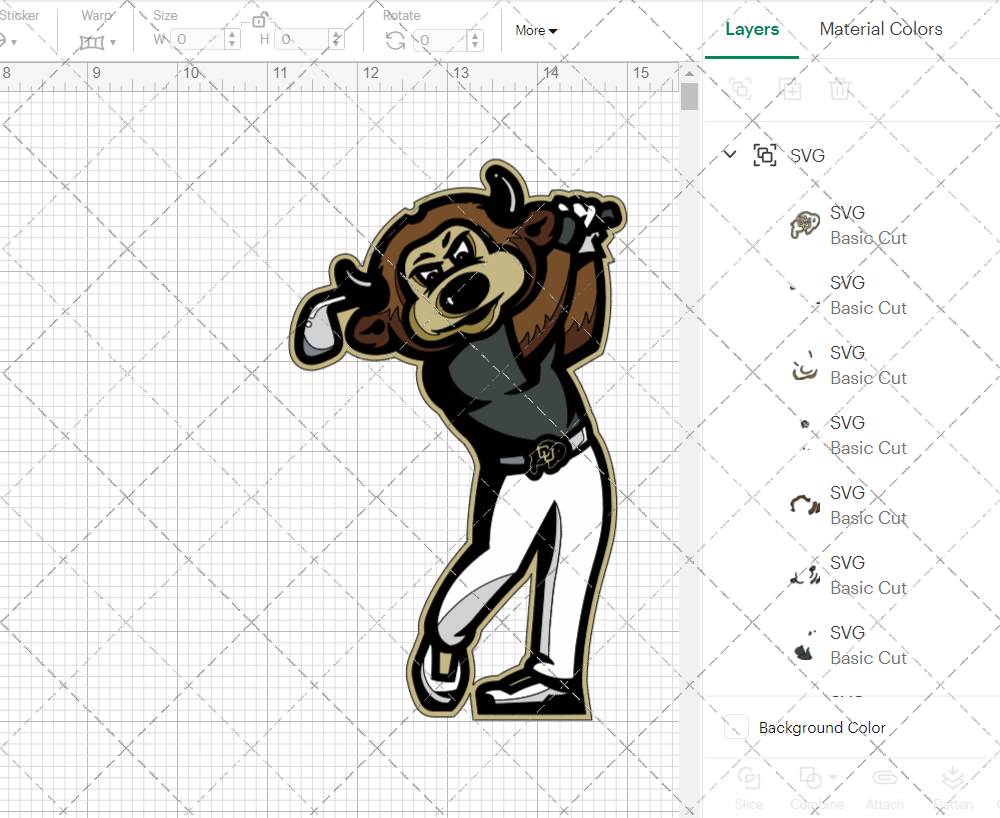Click the Background Color swatch
This screenshot has height=818, width=1000.
(736, 727)
